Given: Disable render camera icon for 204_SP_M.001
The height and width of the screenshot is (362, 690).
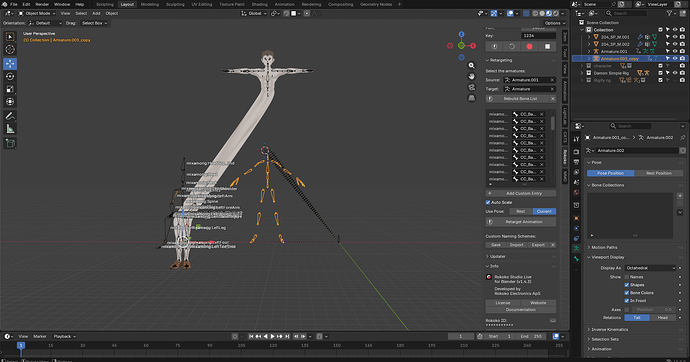Looking at the screenshot, I should click(x=682, y=37).
